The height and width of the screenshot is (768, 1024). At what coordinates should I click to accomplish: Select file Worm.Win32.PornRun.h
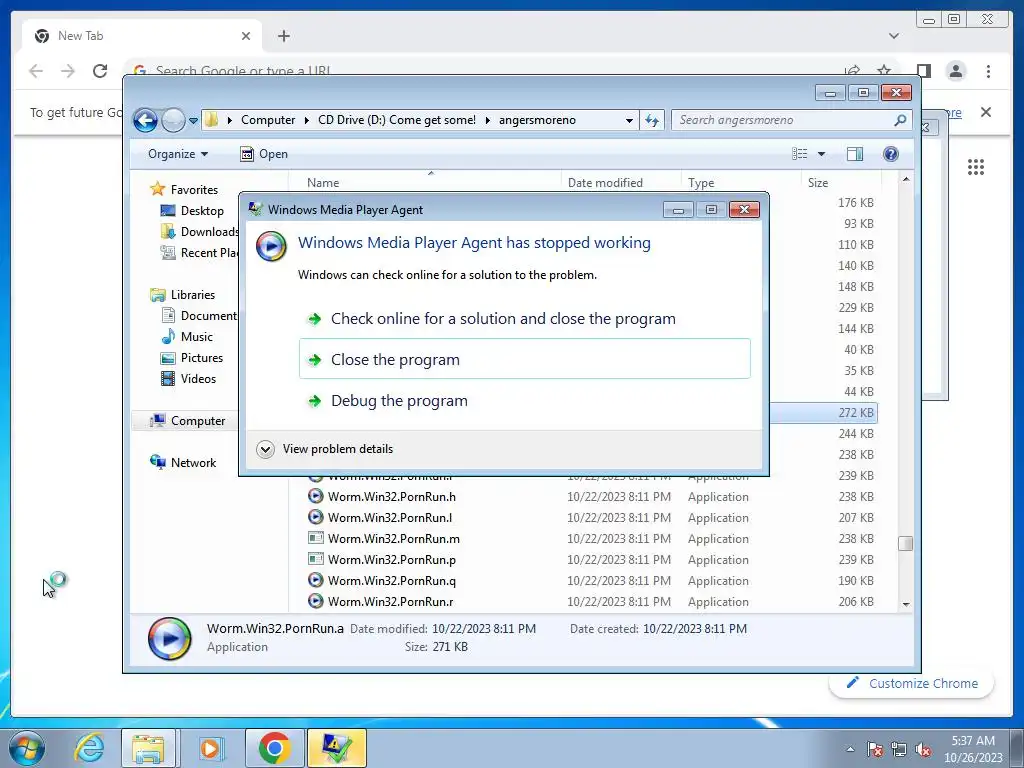tap(392, 497)
